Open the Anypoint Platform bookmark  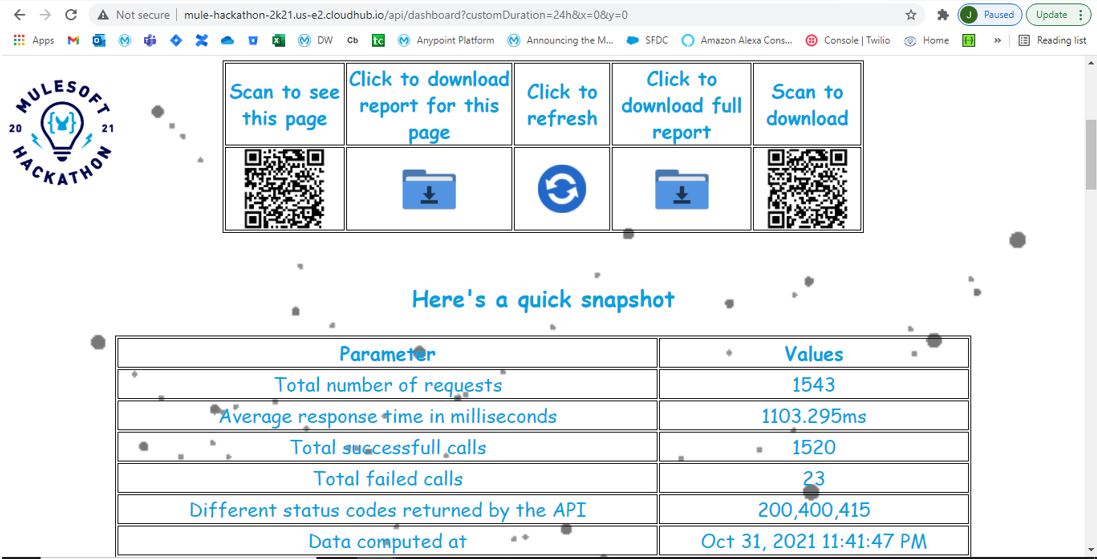click(446, 41)
